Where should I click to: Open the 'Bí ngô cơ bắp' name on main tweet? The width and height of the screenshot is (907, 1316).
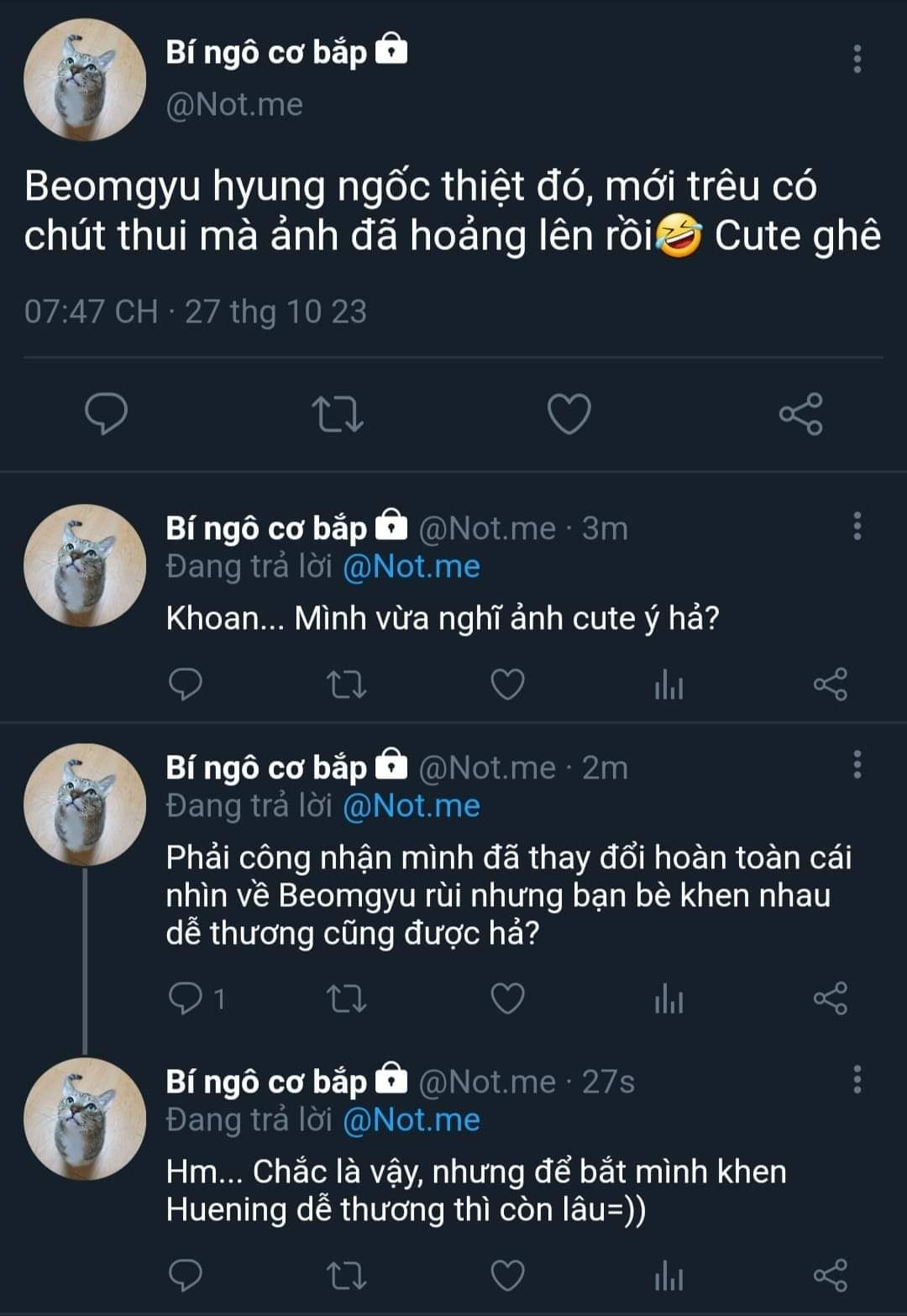tap(266, 52)
